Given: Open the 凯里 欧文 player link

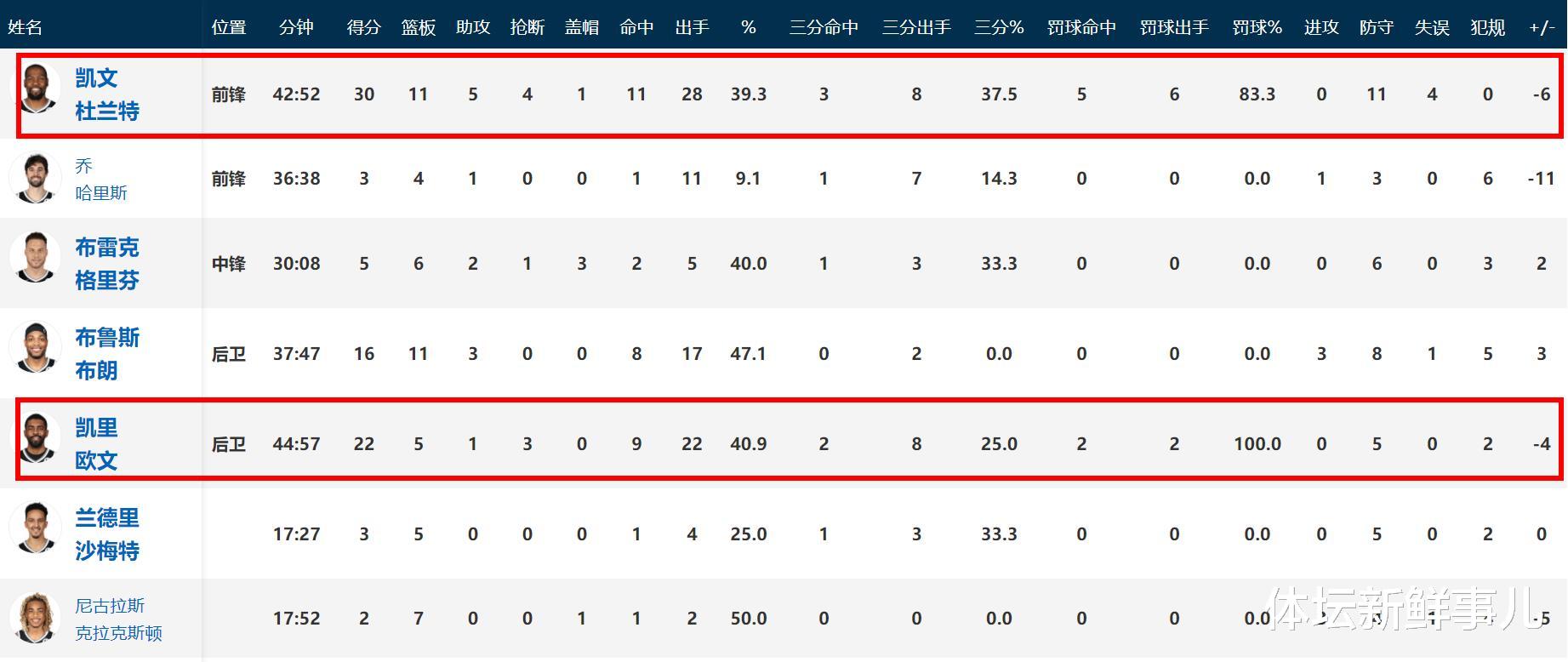Looking at the screenshot, I should coord(96,444).
